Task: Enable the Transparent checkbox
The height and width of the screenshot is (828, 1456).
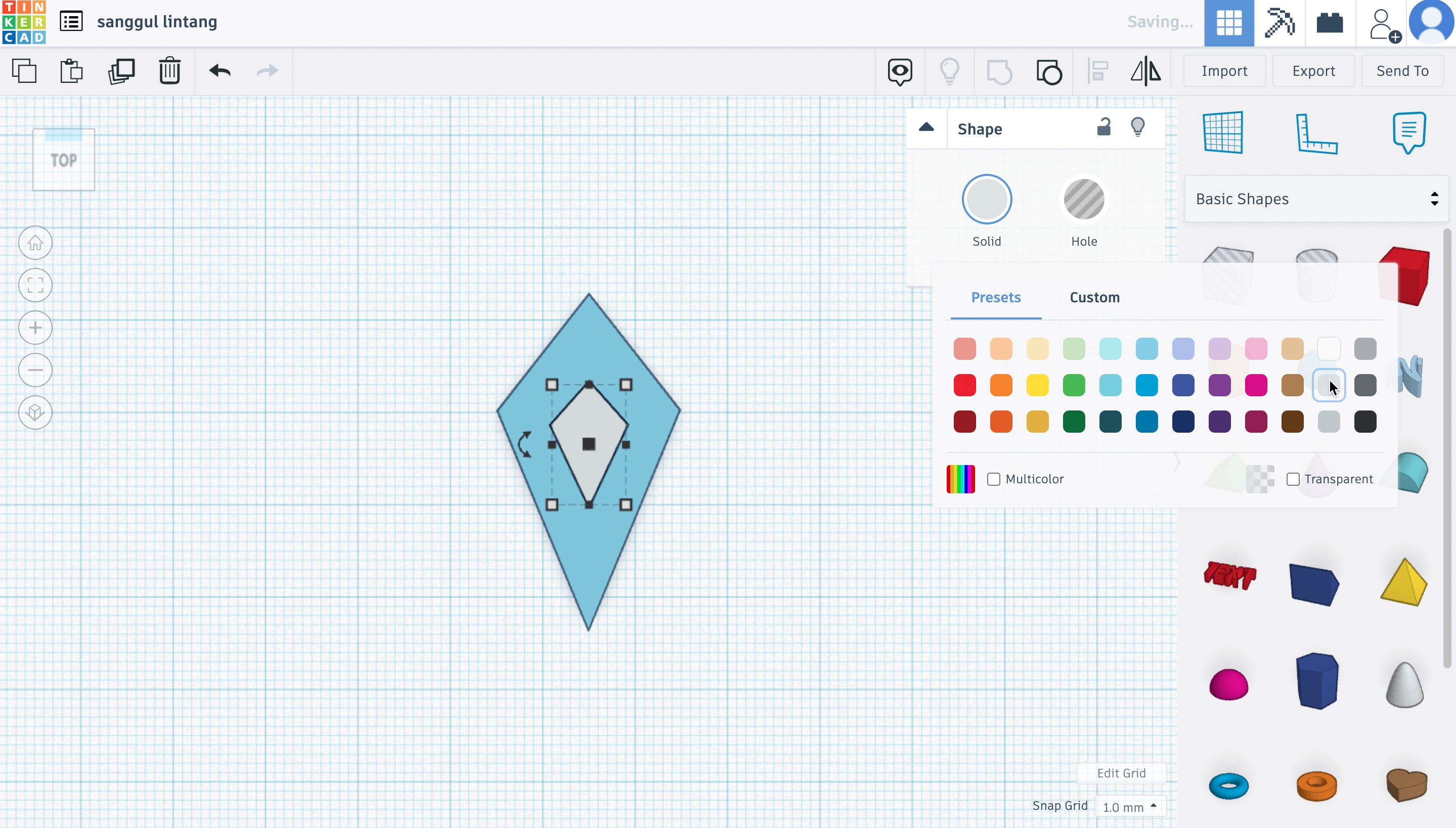Action: pos(1293,479)
